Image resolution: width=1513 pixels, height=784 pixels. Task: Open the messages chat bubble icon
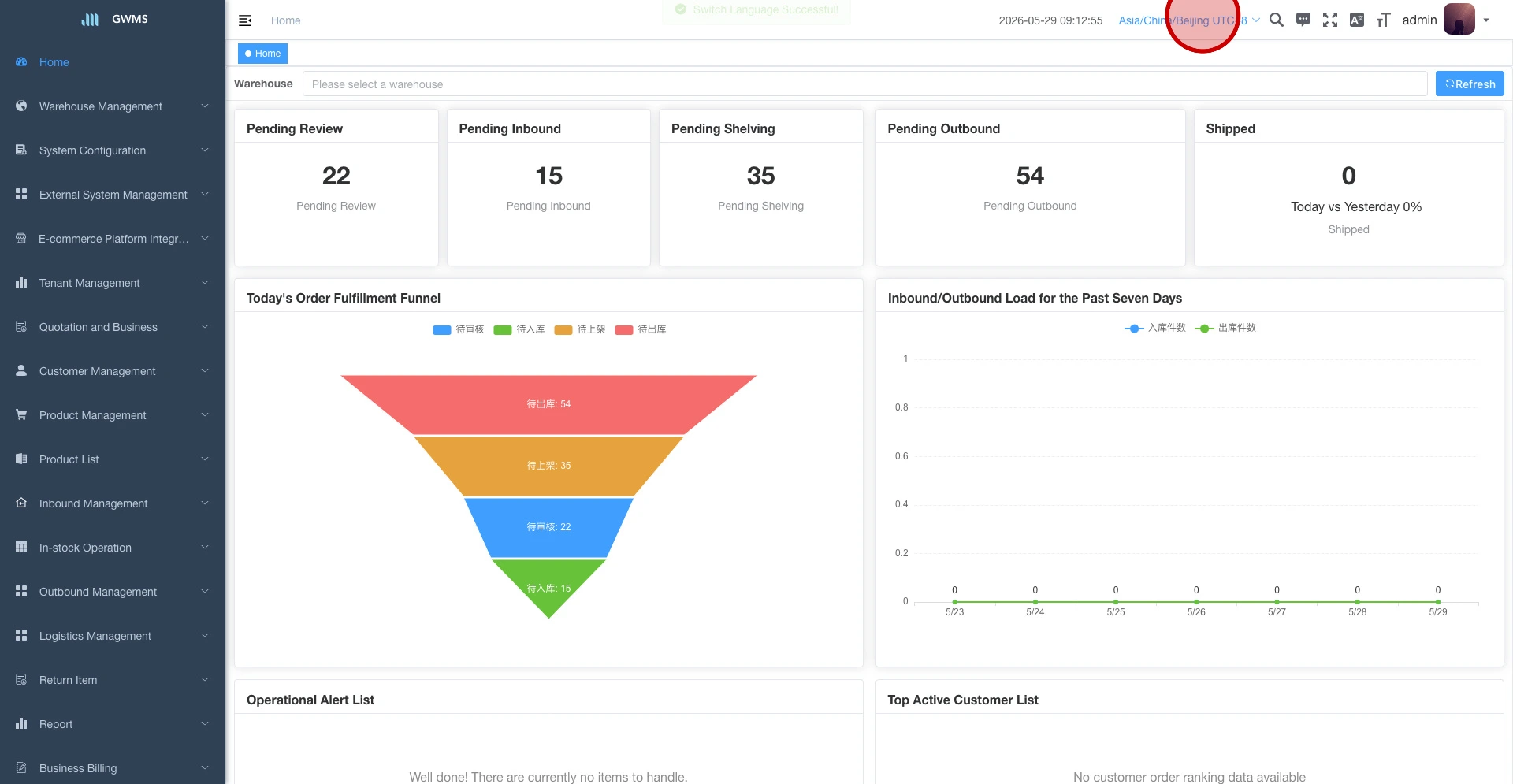1303,20
